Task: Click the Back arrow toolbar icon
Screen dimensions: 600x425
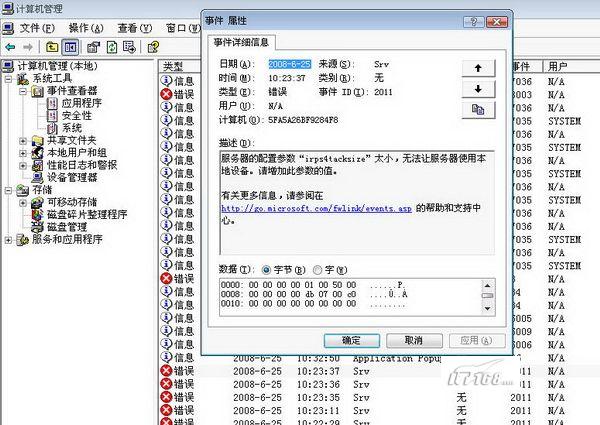Action: pyautogui.click(x=10, y=46)
